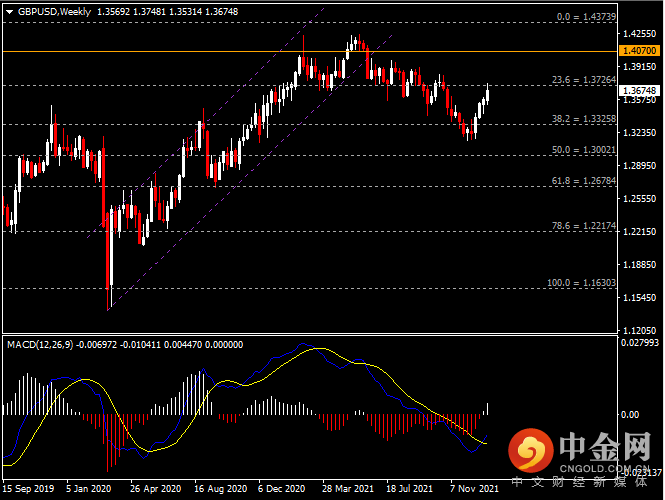Image resolution: width=665 pixels, height=500 pixels.
Task: Select the Fibonacci label 78.6 = 1.22174
Action: (584, 226)
